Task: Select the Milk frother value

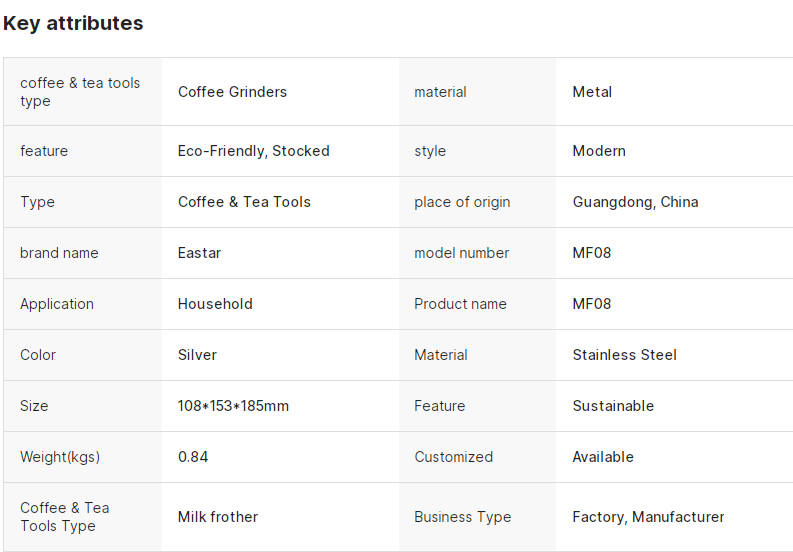Action: click(218, 517)
